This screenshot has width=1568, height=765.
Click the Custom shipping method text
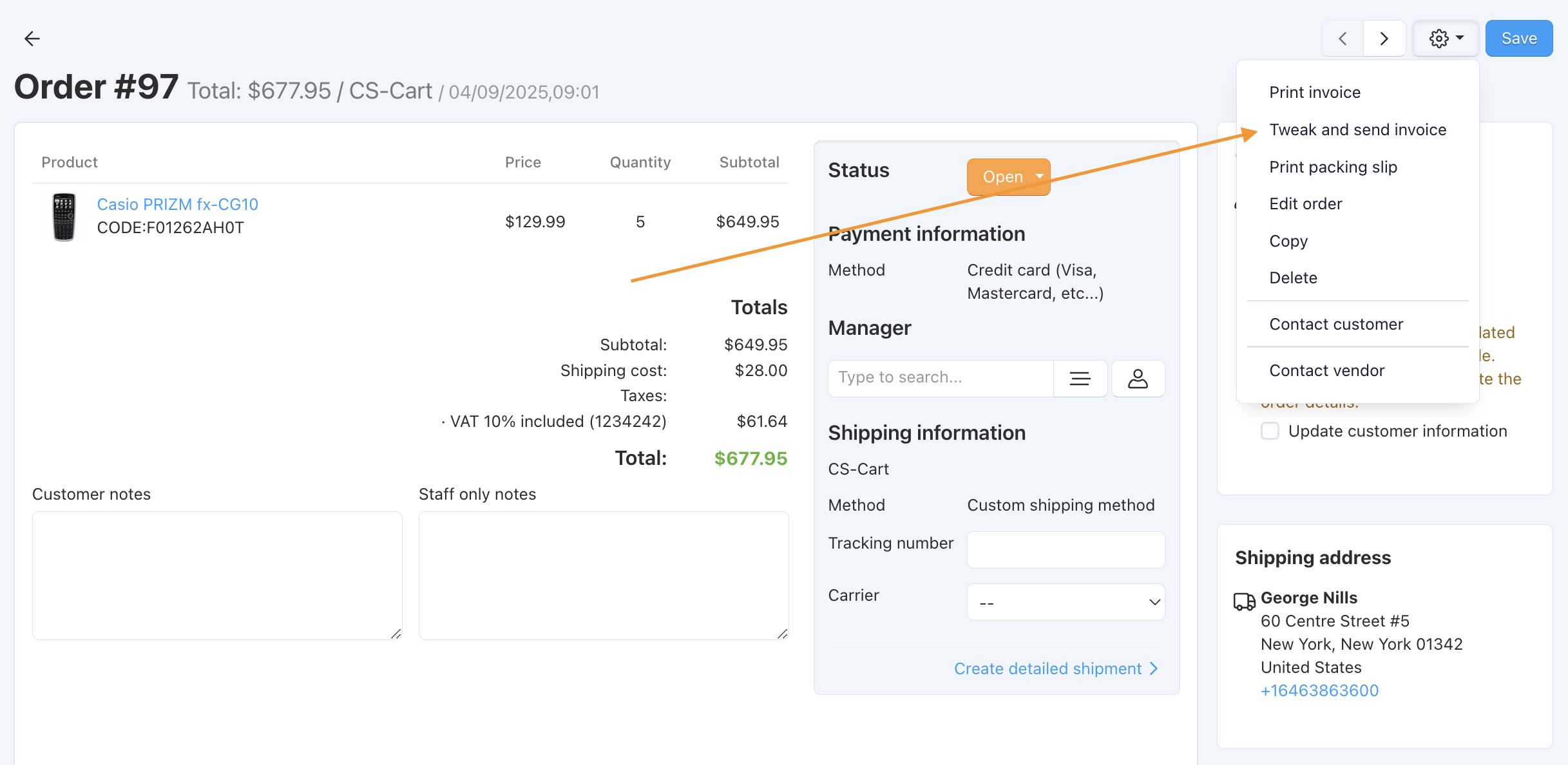tap(1061, 505)
